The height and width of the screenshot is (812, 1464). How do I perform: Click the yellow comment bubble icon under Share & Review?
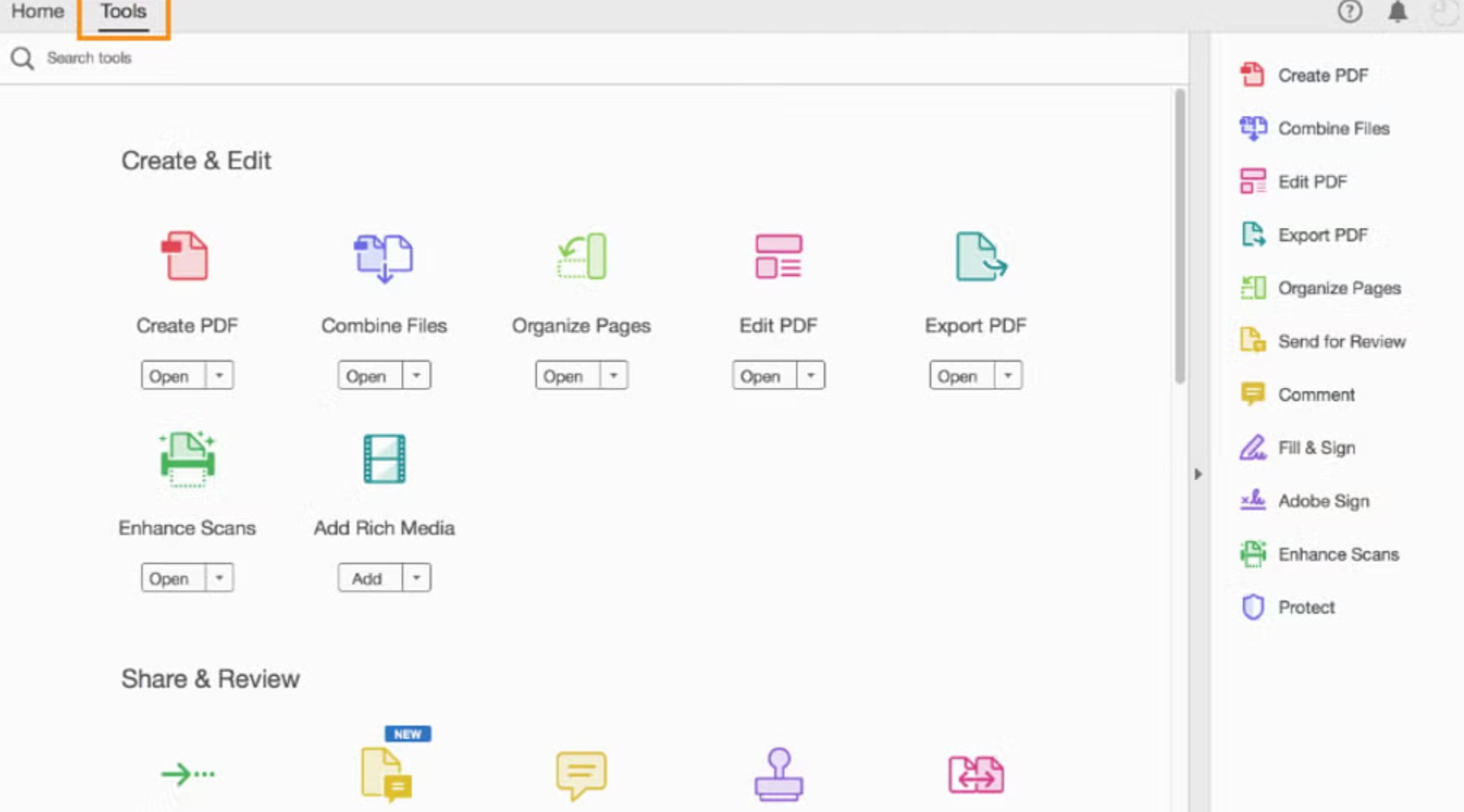pyautogui.click(x=581, y=776)
